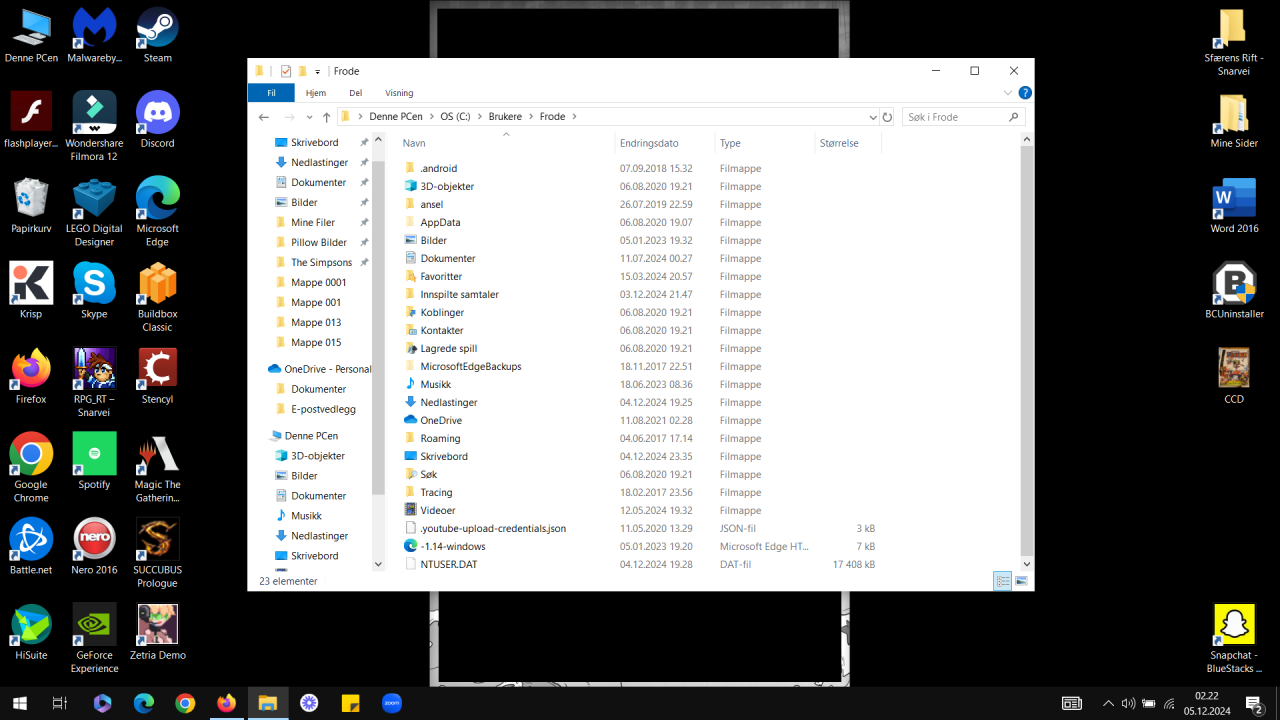Viewport: 1280px width, 720px height.
Task: Switch to details list view
Action: point(1002,581)
